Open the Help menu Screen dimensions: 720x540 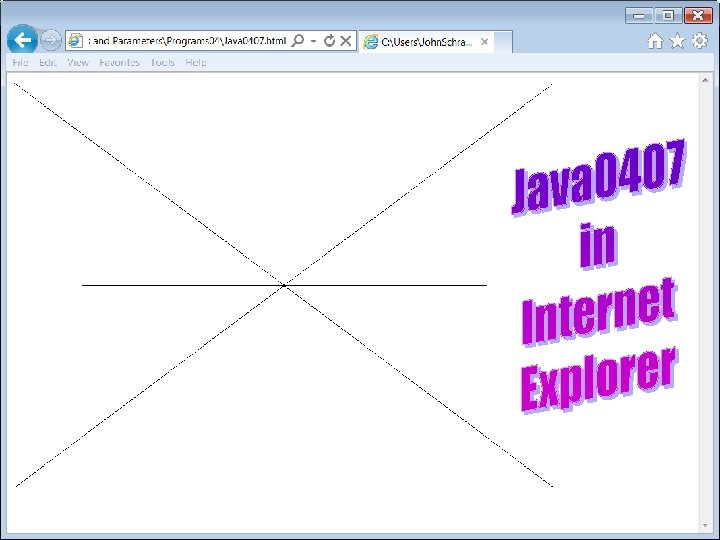point(196,62)
